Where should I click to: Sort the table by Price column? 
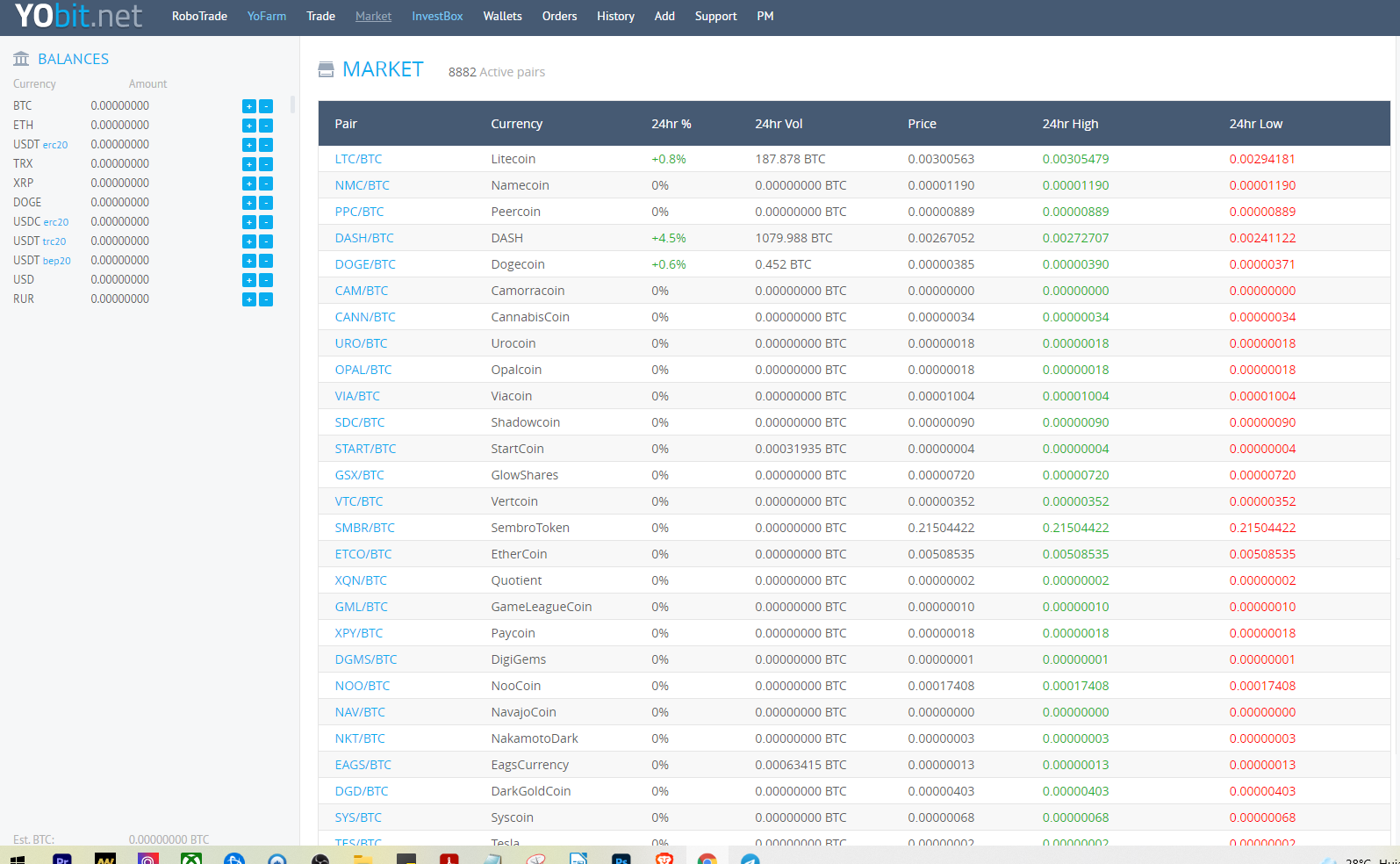pos(922,124)
